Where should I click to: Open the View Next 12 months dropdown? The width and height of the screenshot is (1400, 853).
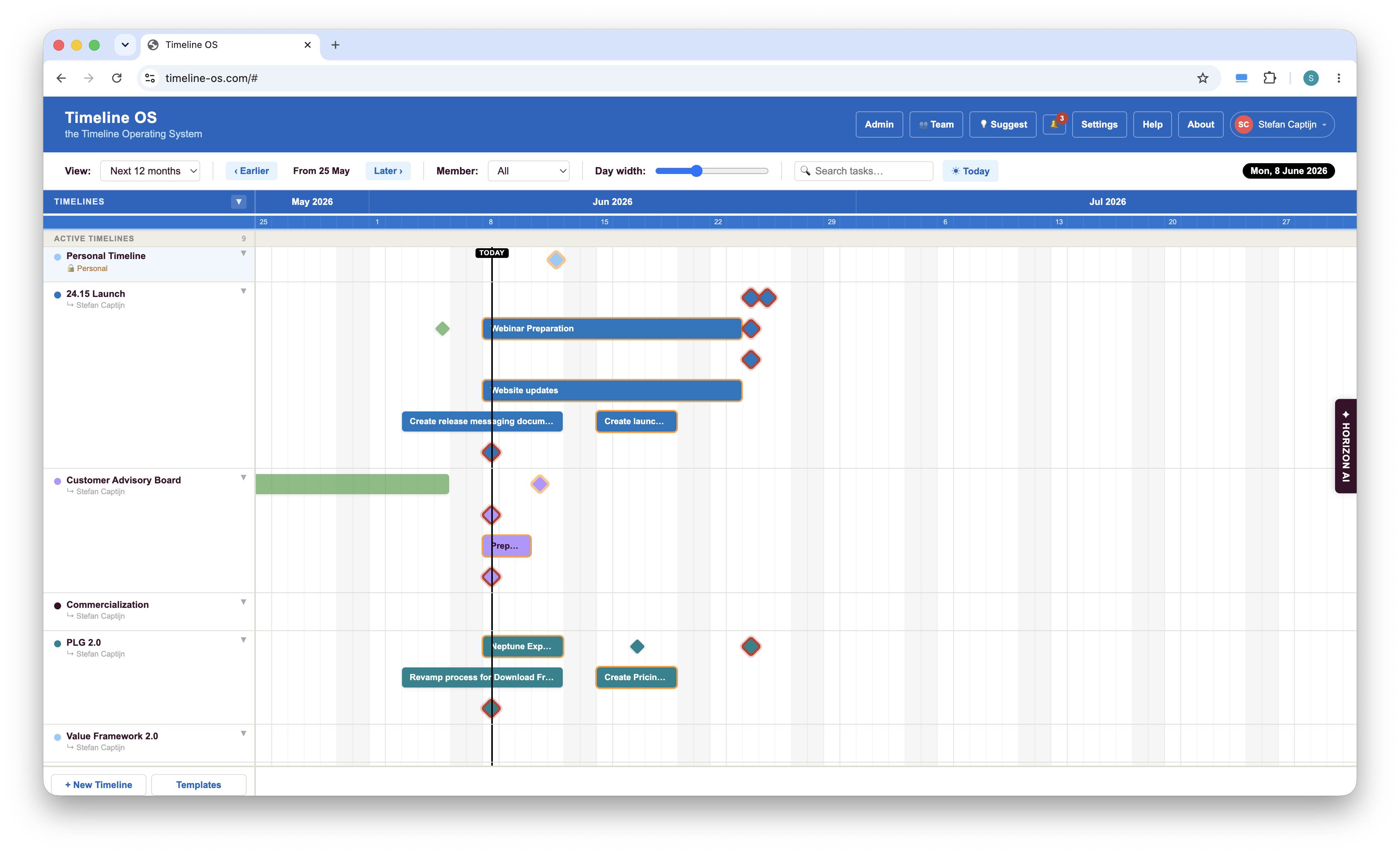(x=150, y=171)
